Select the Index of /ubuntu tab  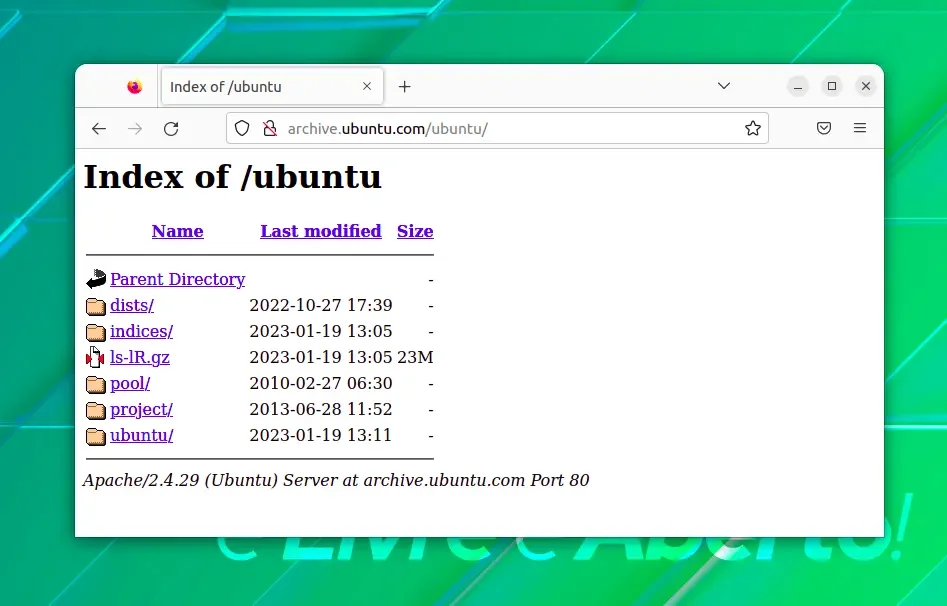point(272,86)
